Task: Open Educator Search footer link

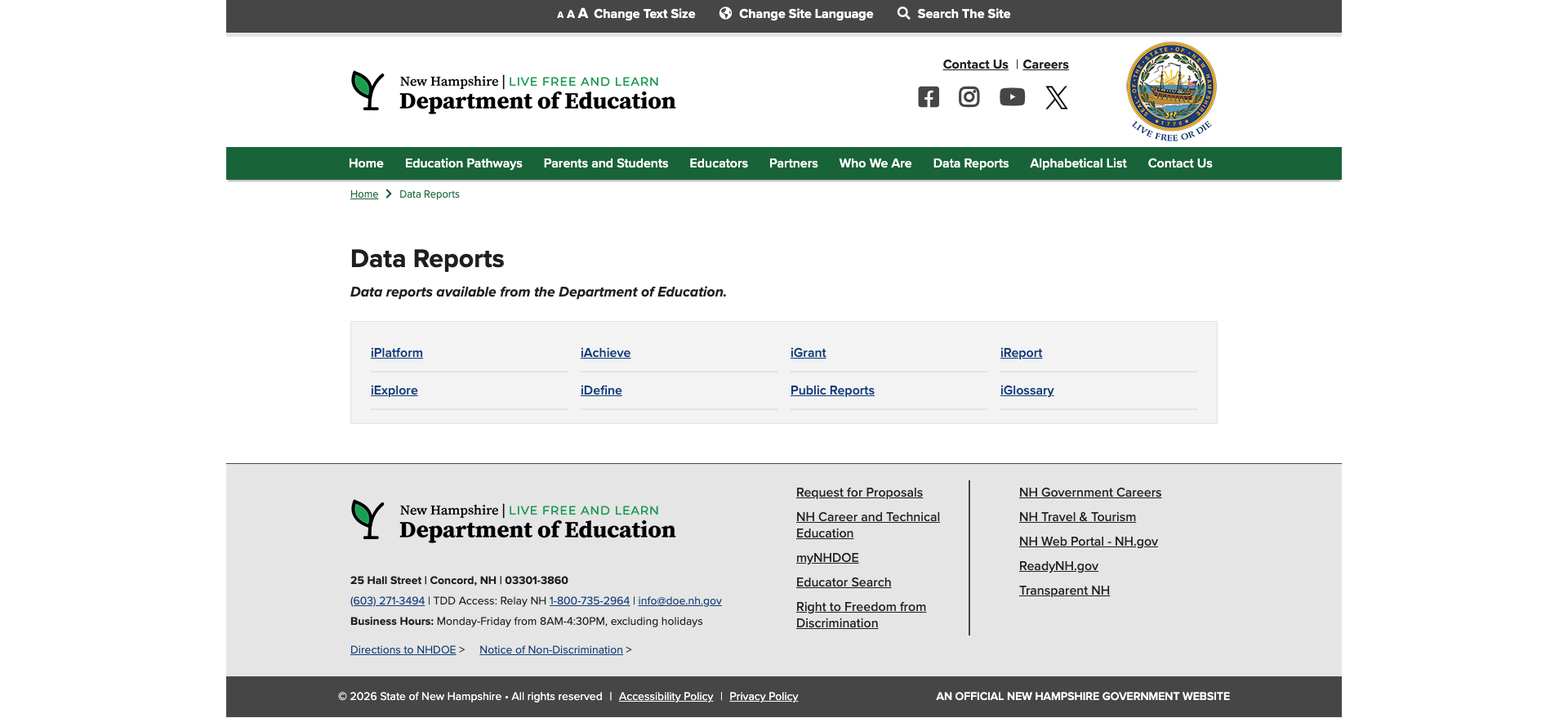Action: point(844,582)
